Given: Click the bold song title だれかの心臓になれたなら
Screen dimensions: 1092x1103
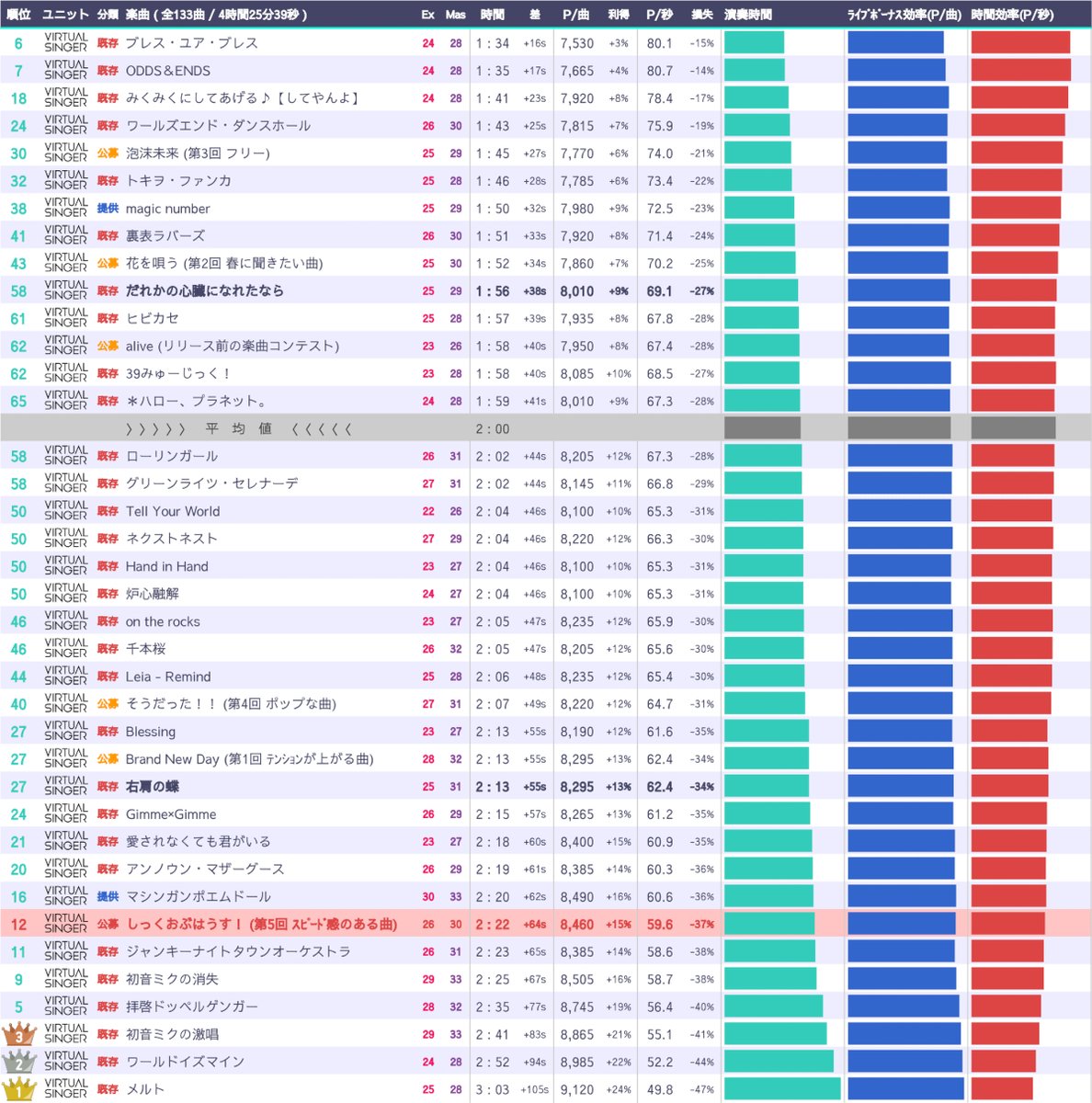Looking at the screenshot, I should coord(205,290).
